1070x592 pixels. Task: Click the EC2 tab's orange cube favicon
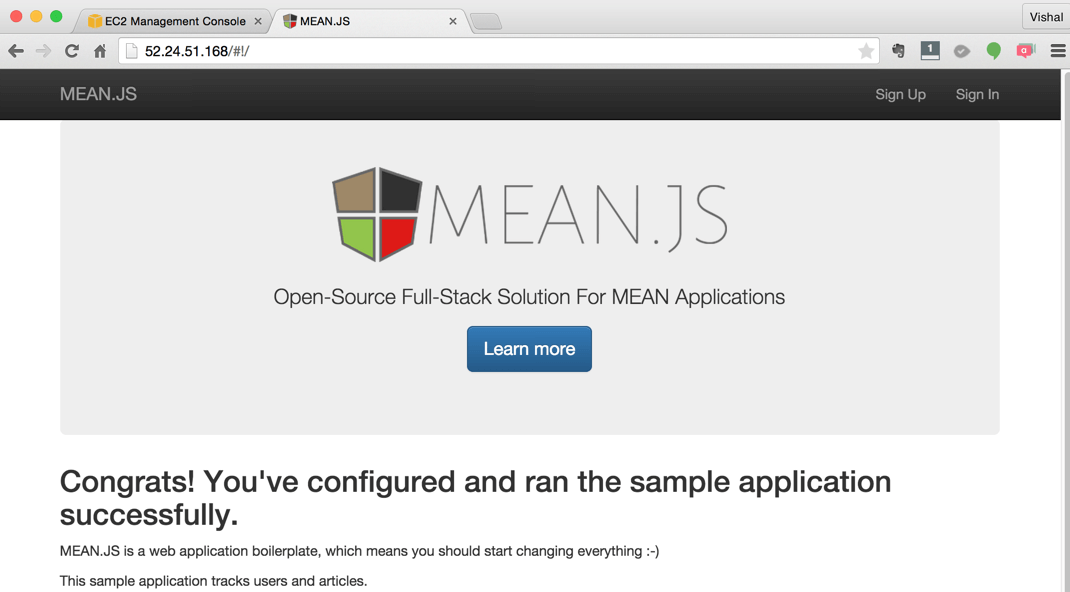tap(95, 21)
